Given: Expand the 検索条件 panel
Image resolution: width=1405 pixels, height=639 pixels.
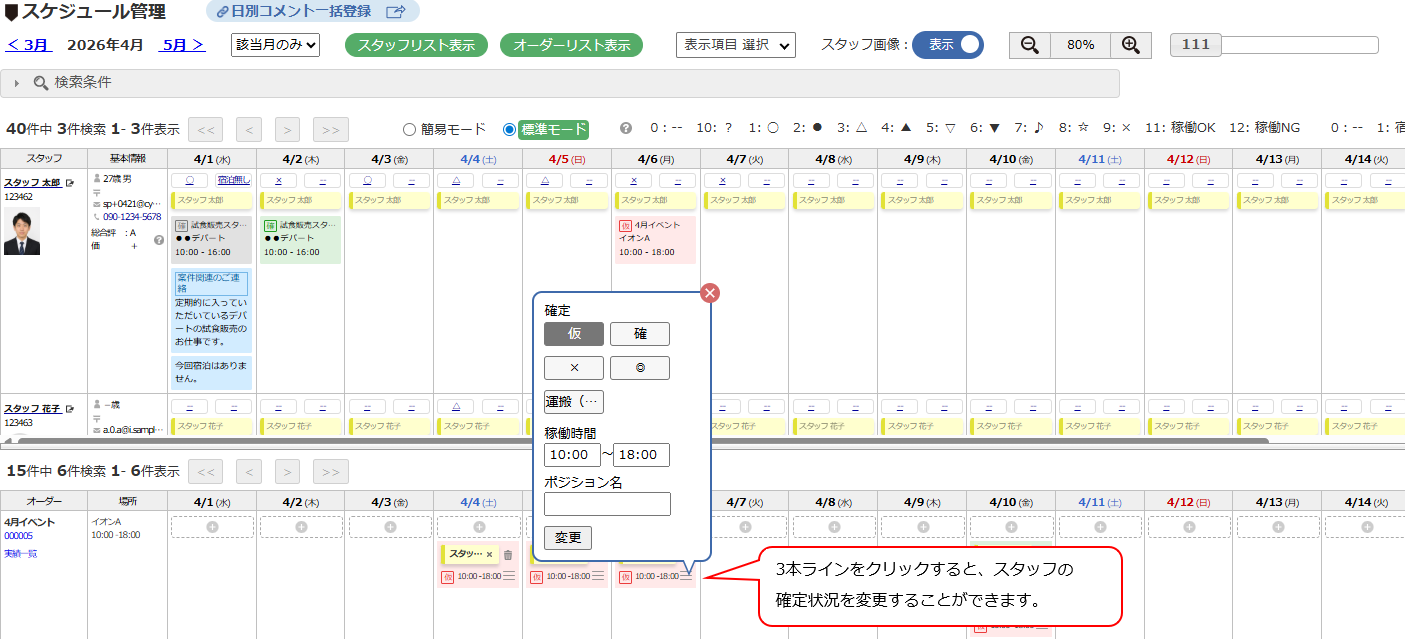Looking at the screenshot, I should point(560,83).
